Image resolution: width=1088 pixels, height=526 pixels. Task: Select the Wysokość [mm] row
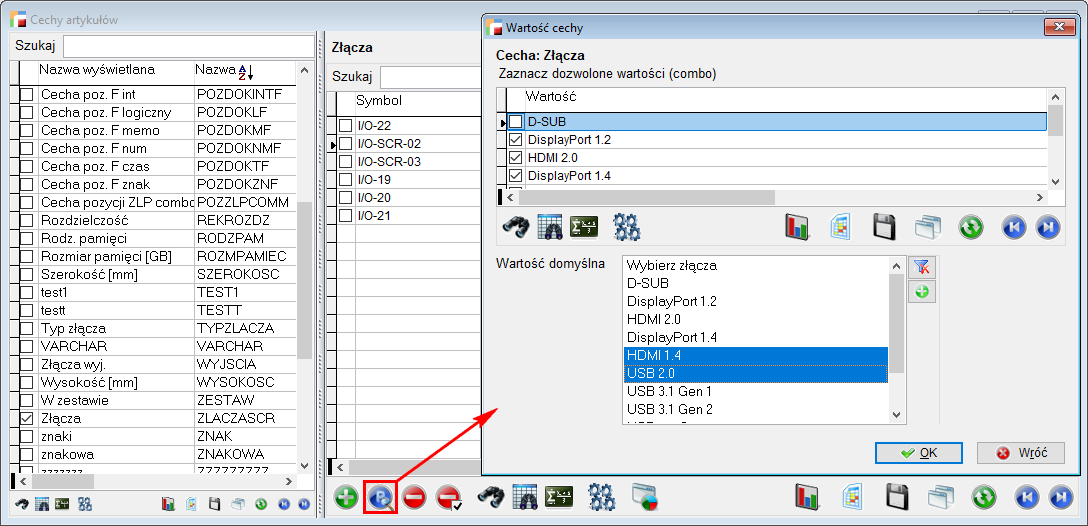click(x=158, y=382)
